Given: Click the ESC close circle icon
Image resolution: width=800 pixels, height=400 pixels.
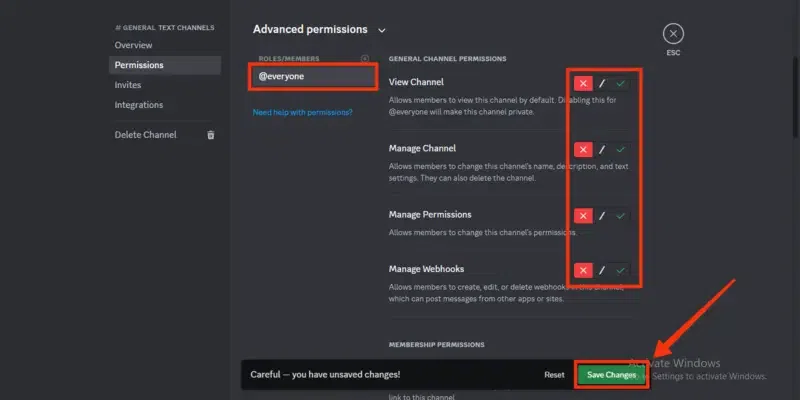Looking at the screenshot, I should (x=673, y=34).
